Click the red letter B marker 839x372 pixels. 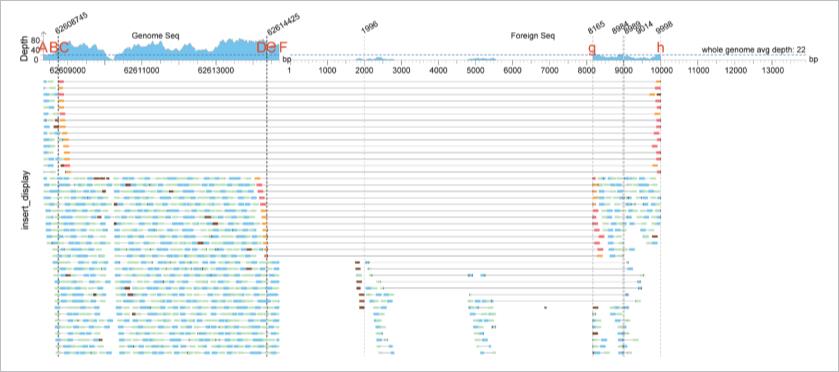53,48
